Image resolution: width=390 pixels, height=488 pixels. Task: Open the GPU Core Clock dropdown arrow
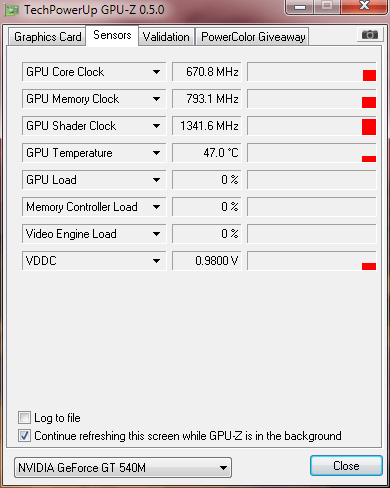[x=156, y=72]
